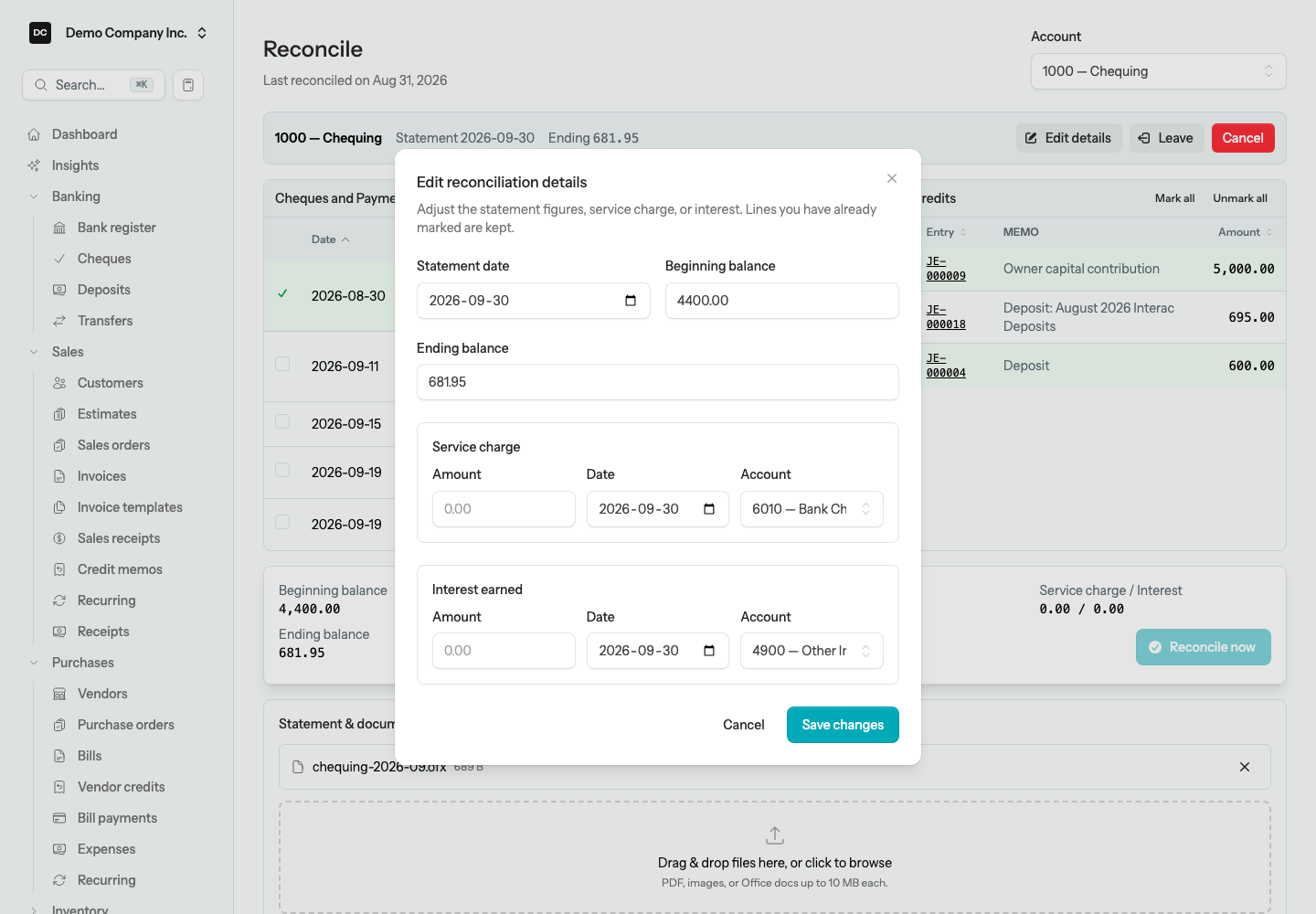The image size is (1316, 914).
Task: Click the Demo Company logo badge
Action: pos(40,33)
